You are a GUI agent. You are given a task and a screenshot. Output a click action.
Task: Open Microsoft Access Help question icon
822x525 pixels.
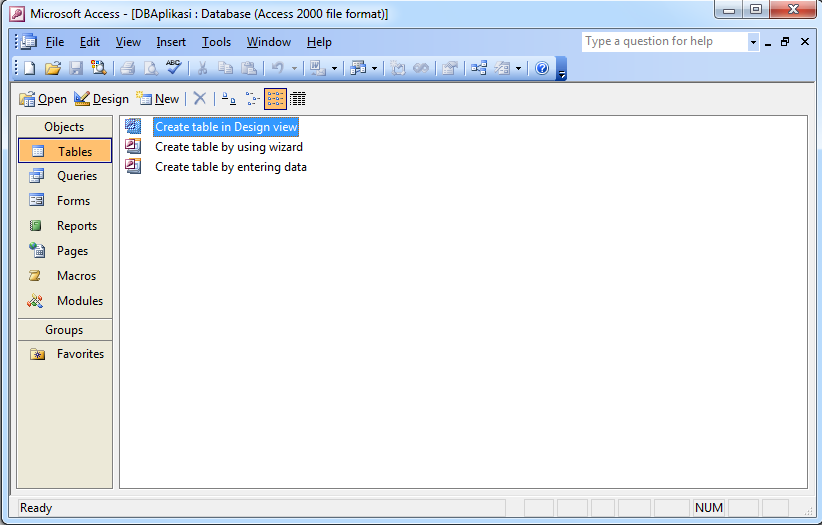coord(542,68)
